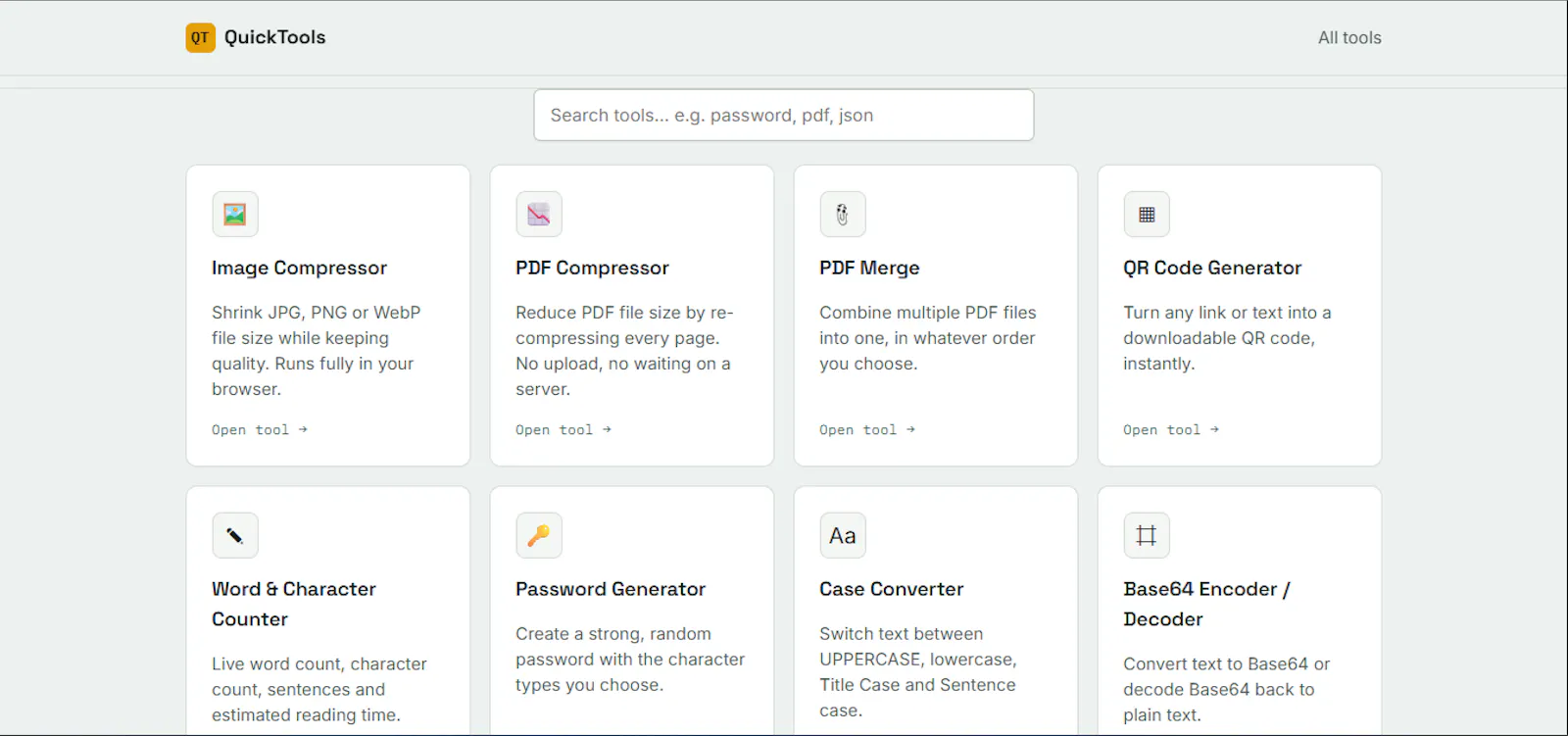The image size is (1568, 736).
Task: Click the 'Switch text between UPPERCASE' description
Action: click(918, 672)
